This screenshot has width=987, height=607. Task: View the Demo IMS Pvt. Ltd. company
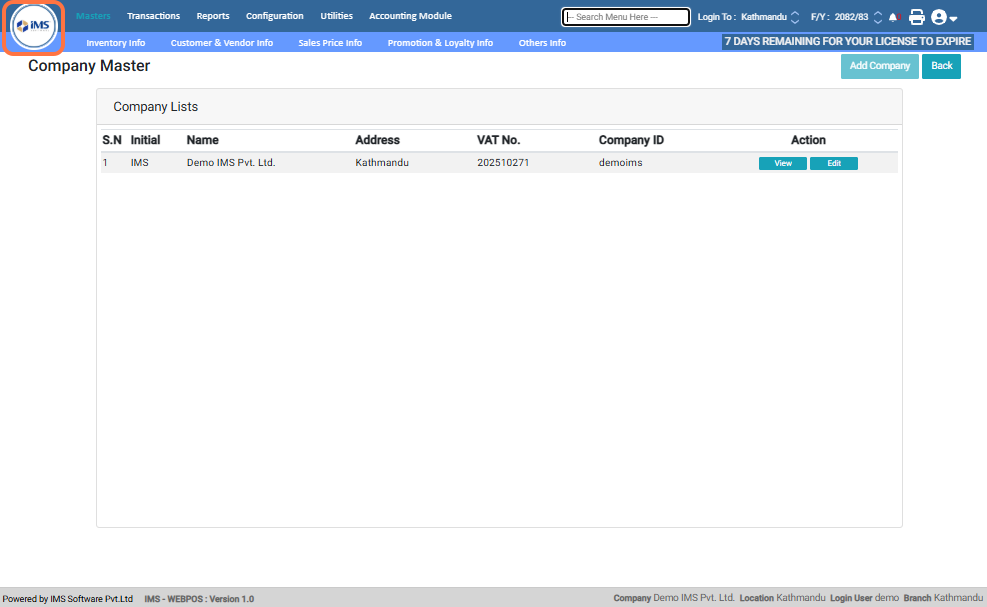[x=782, y=163]
